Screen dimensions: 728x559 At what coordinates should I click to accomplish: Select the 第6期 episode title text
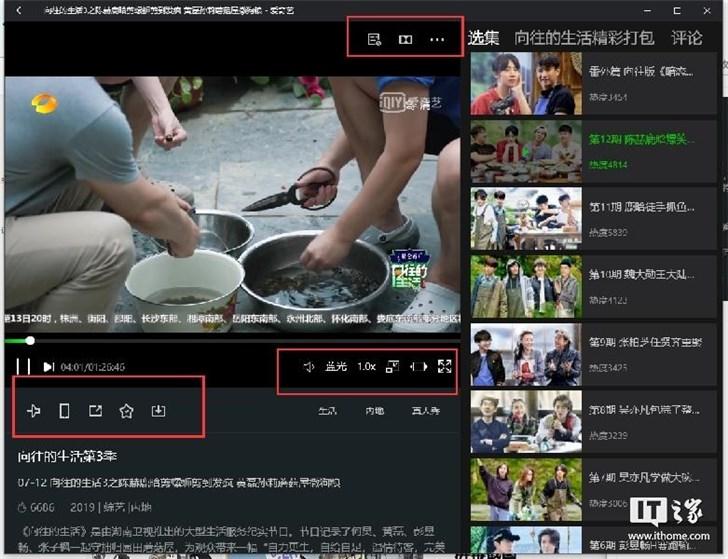[x=643, y=545]
